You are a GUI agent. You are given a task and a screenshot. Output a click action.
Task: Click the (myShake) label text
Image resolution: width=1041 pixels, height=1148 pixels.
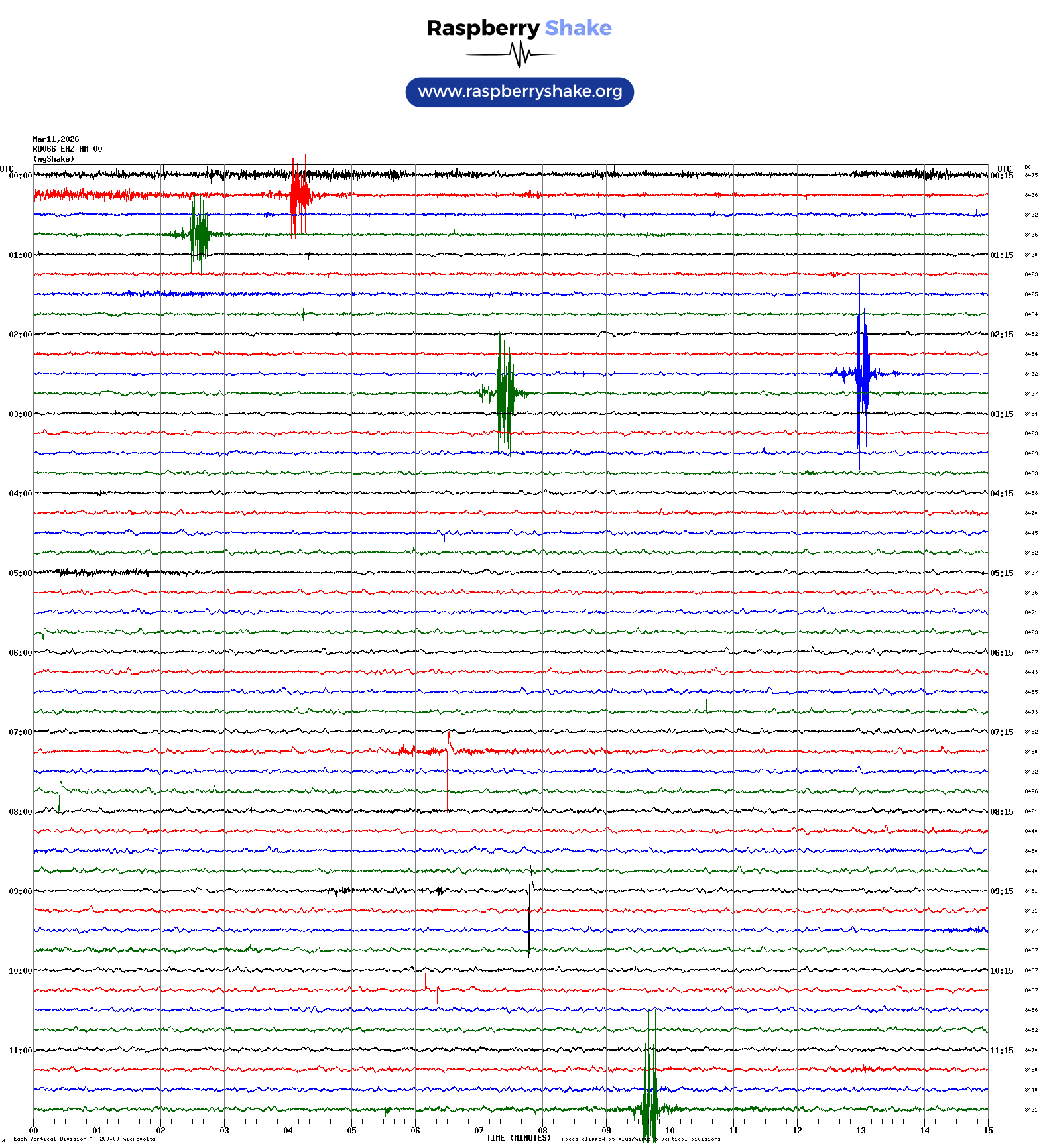[x=53, y=159]
